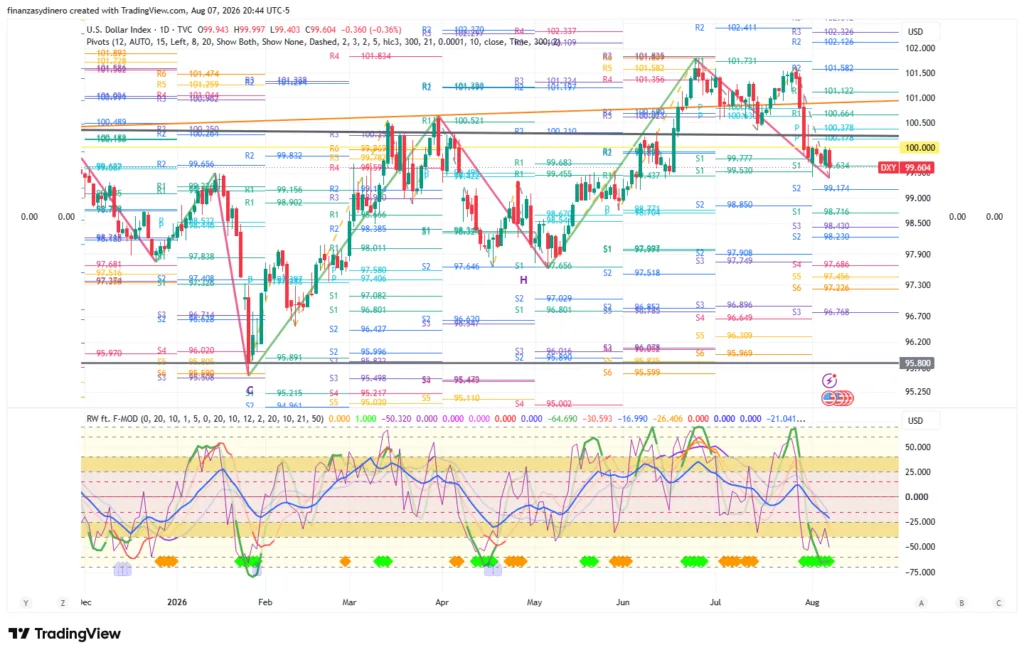Viewport: 1024px width, 655px height.
Task: Click the low value L99.403
Action: (286, 30)
